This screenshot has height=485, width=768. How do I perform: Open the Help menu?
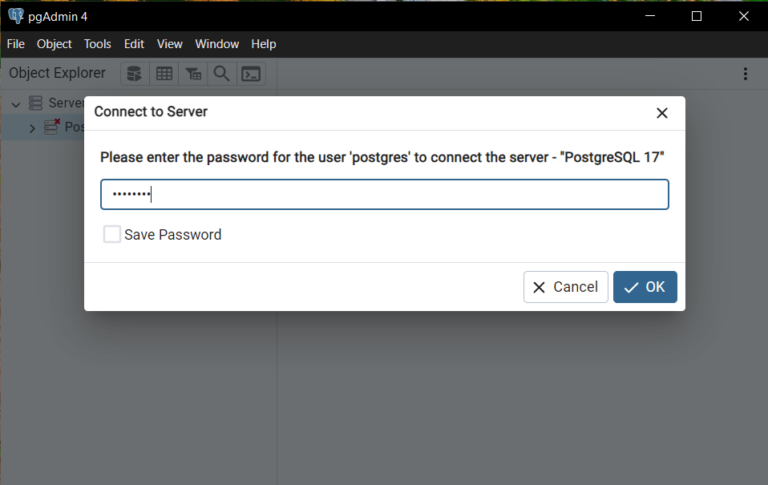pyautogui.click(x=264, y=44)
